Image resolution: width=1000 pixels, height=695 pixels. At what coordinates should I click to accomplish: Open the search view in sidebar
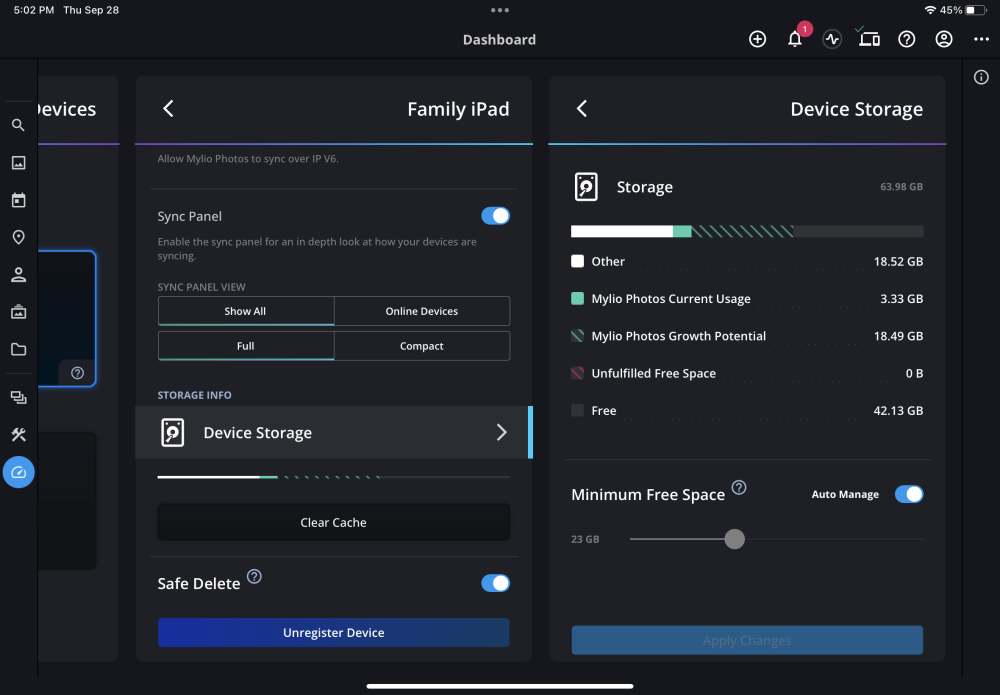point(18,125)
